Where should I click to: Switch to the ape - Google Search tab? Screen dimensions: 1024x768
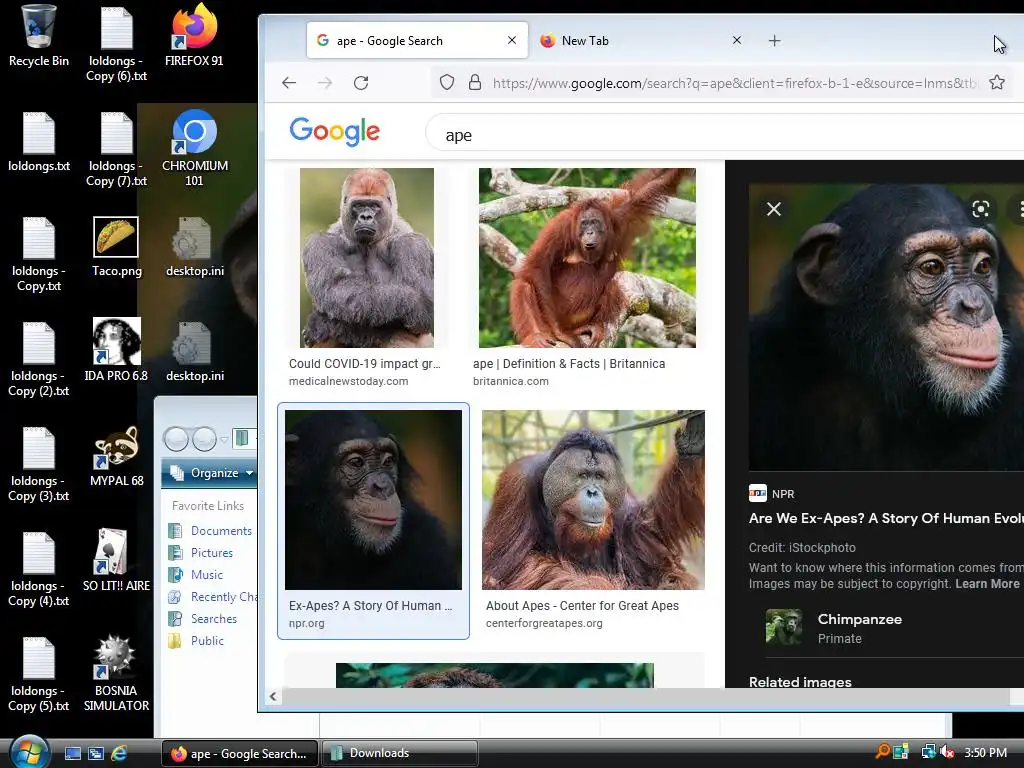pyautogui.click(x=417, y=40)
